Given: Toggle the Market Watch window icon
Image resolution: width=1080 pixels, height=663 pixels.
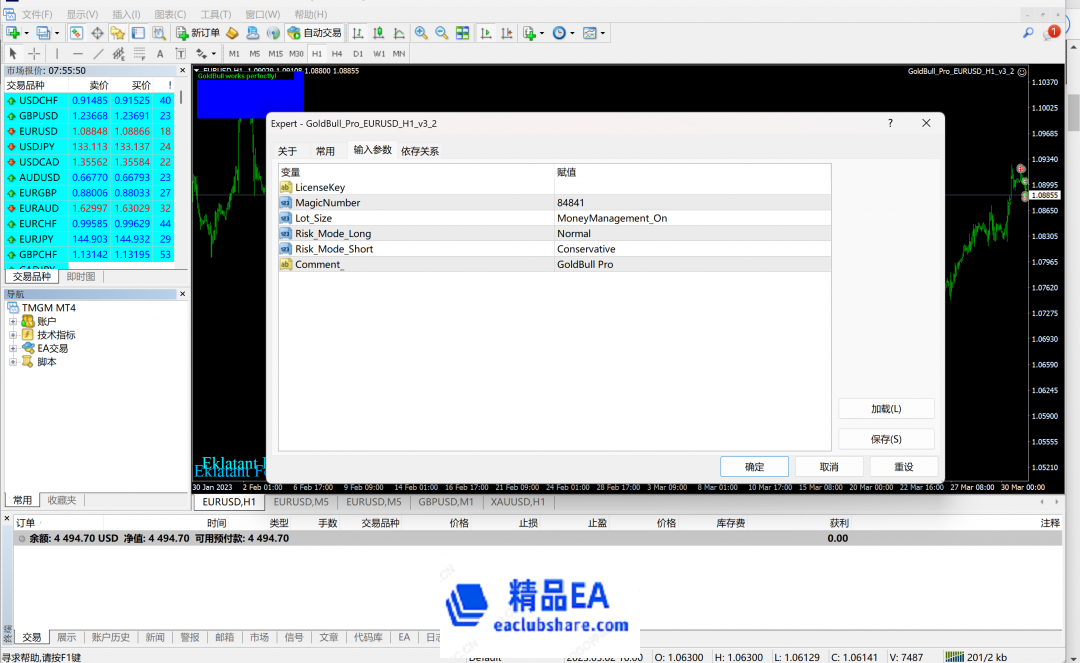Looking at the screenshot, I should 76,32.
